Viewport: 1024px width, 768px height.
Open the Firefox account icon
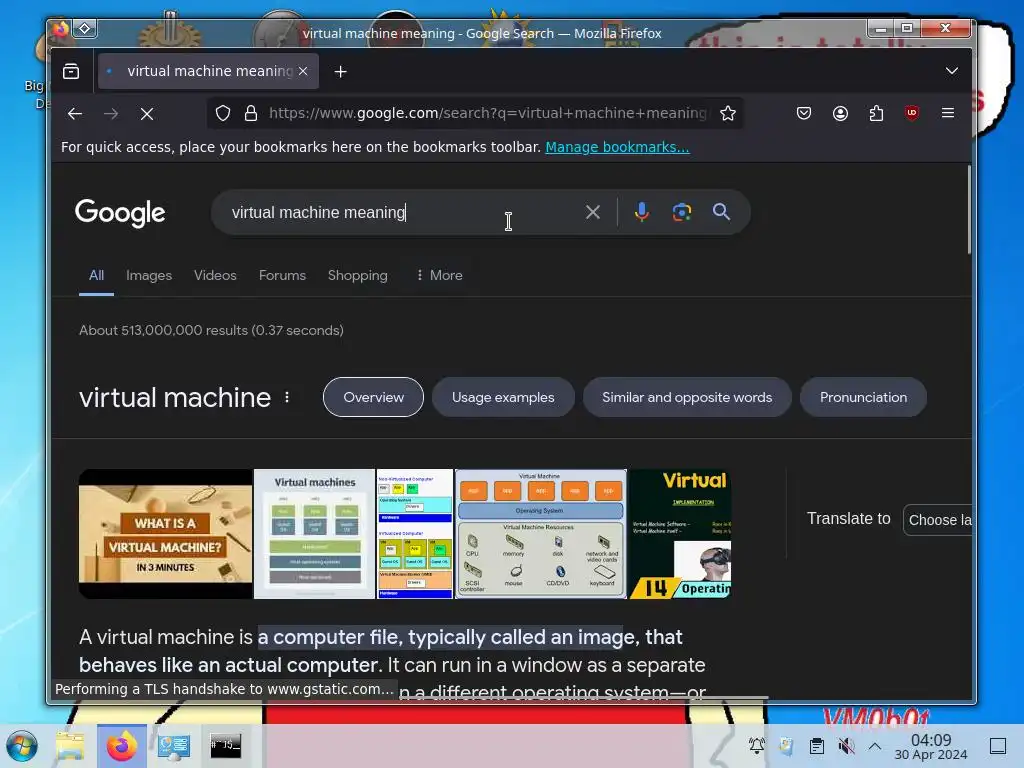tap(840, 114)
